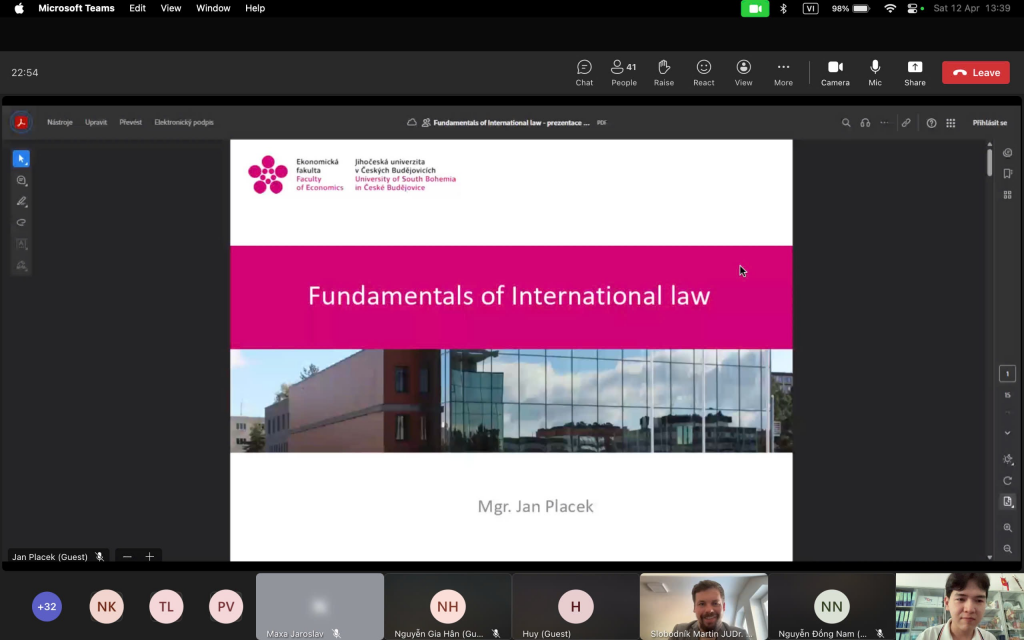Open the Převést menu in Acrobat

(x=131, y=122)
